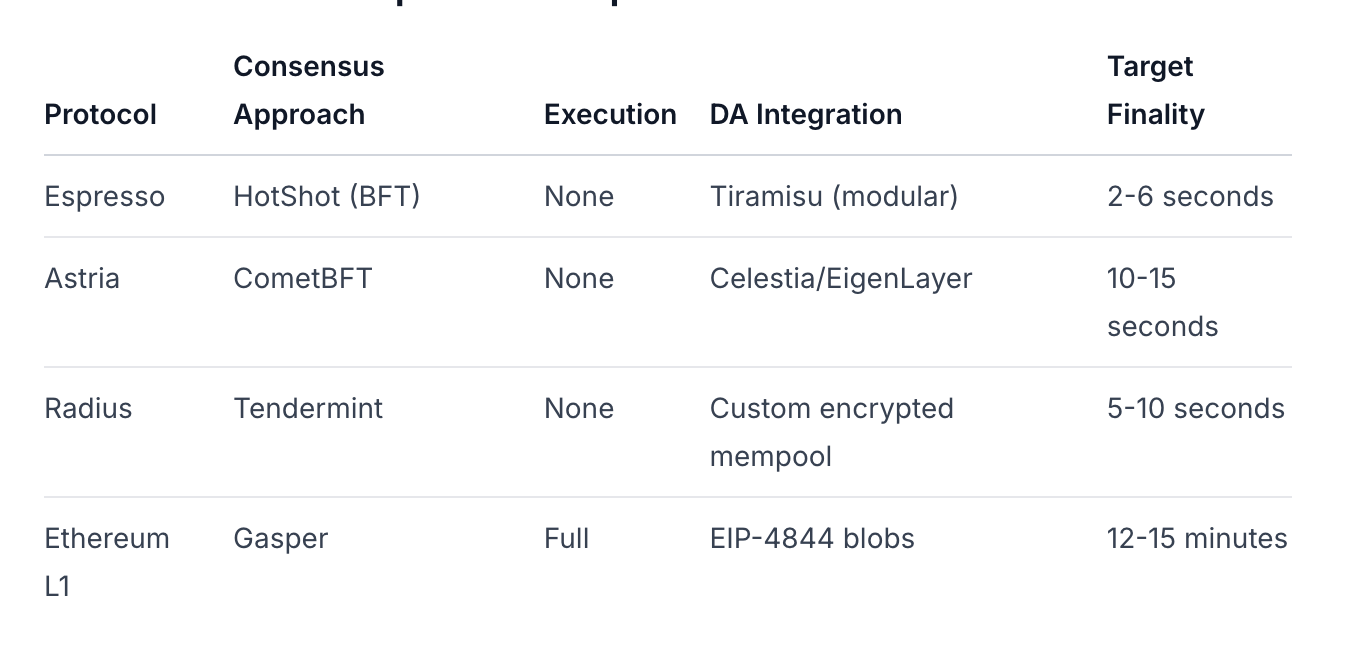Click the Celestia/EigenLayer cell

coord(840,279)
